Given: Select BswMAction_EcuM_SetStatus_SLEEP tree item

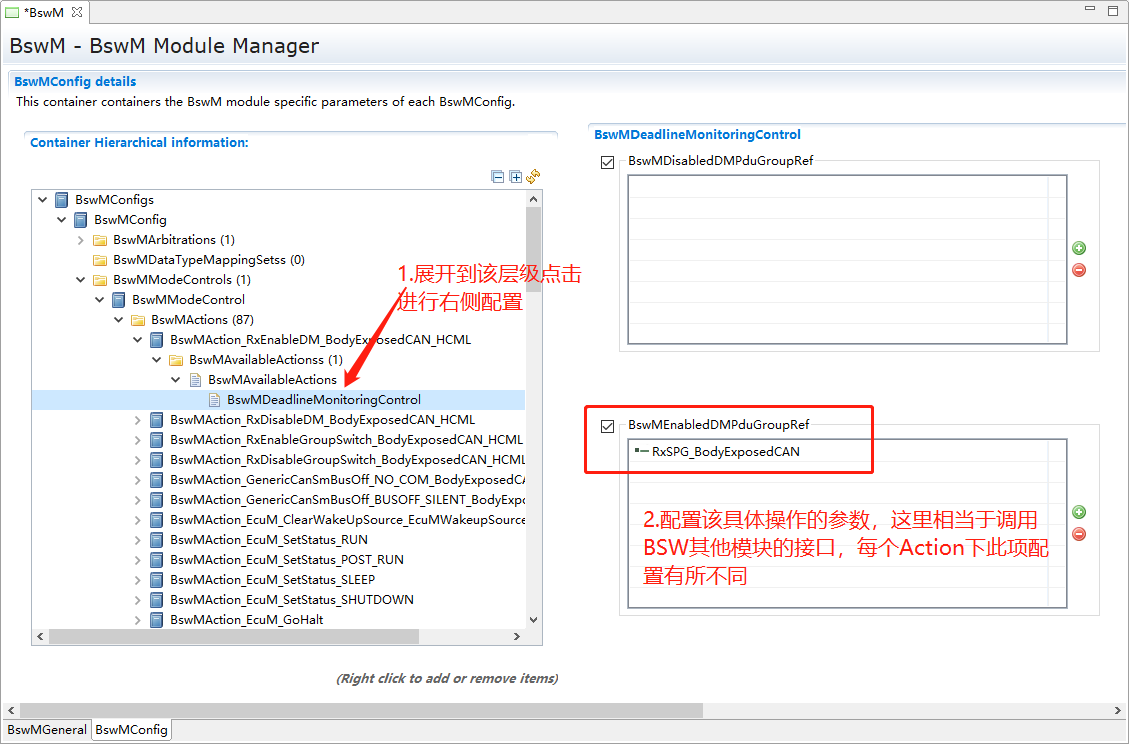Looking at the screenshot, I should [x=272, y=580].
